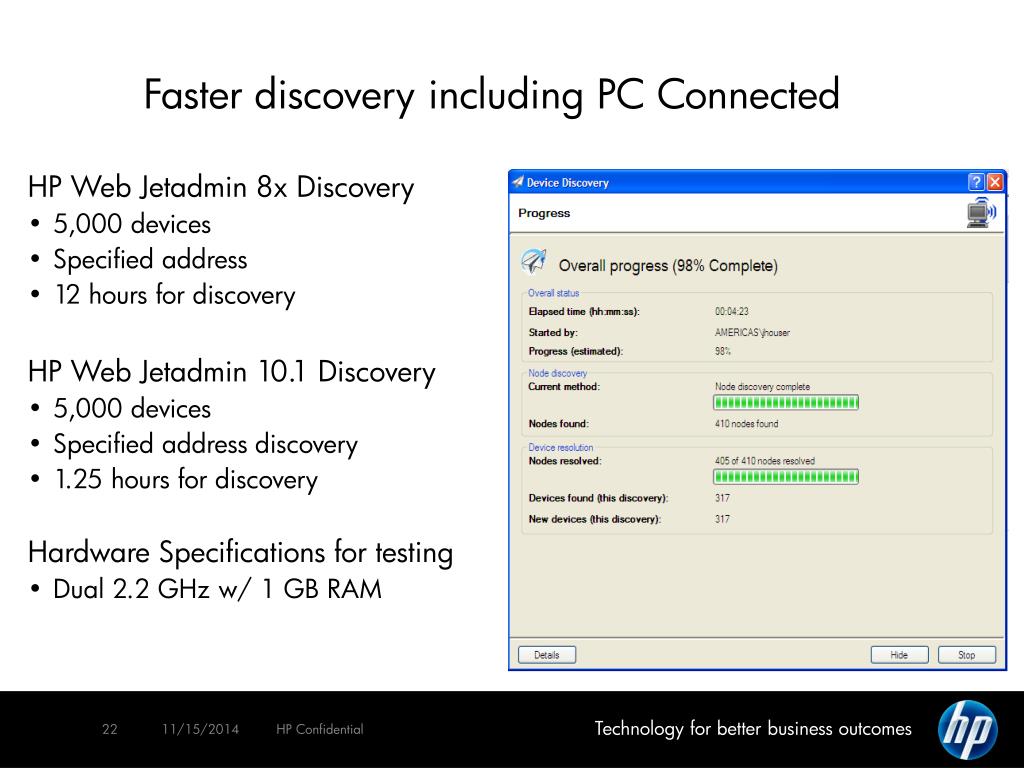
Task: Click 'Technology for better business outcomes' tagline
Action: point(753,728)
